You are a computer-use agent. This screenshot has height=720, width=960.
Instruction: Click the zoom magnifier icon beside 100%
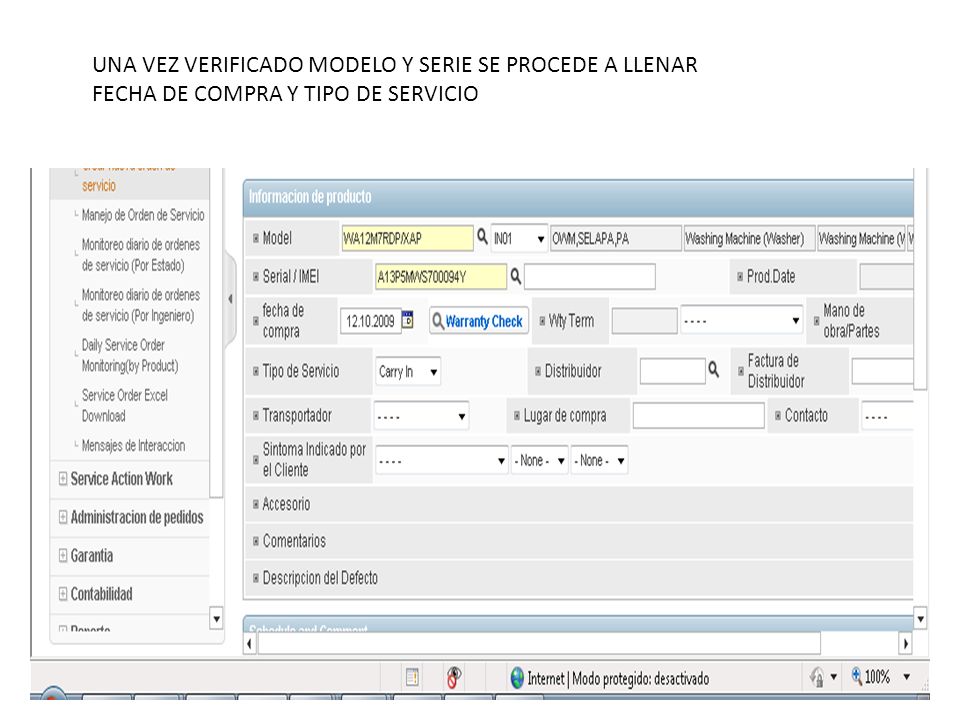[x=857, y=676]
